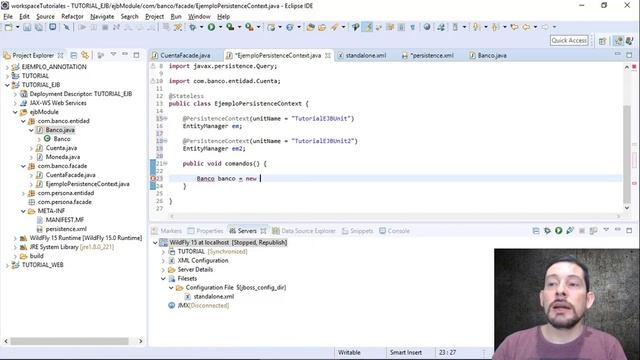The width and height of the screenshot is (640, 360).
Task: Select MANIFEST.MF file
Action: 64,220
